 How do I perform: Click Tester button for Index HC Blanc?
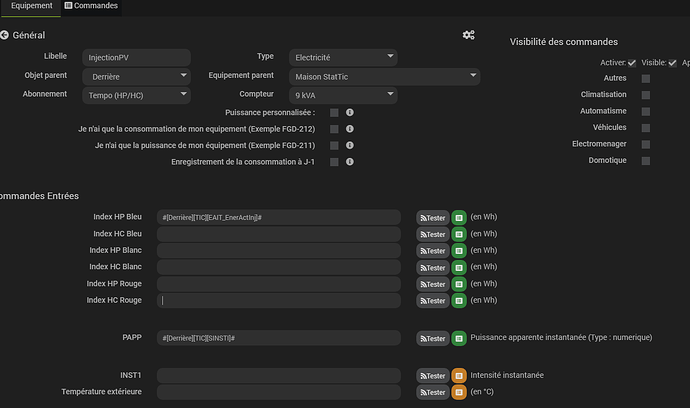coord(433,268)
